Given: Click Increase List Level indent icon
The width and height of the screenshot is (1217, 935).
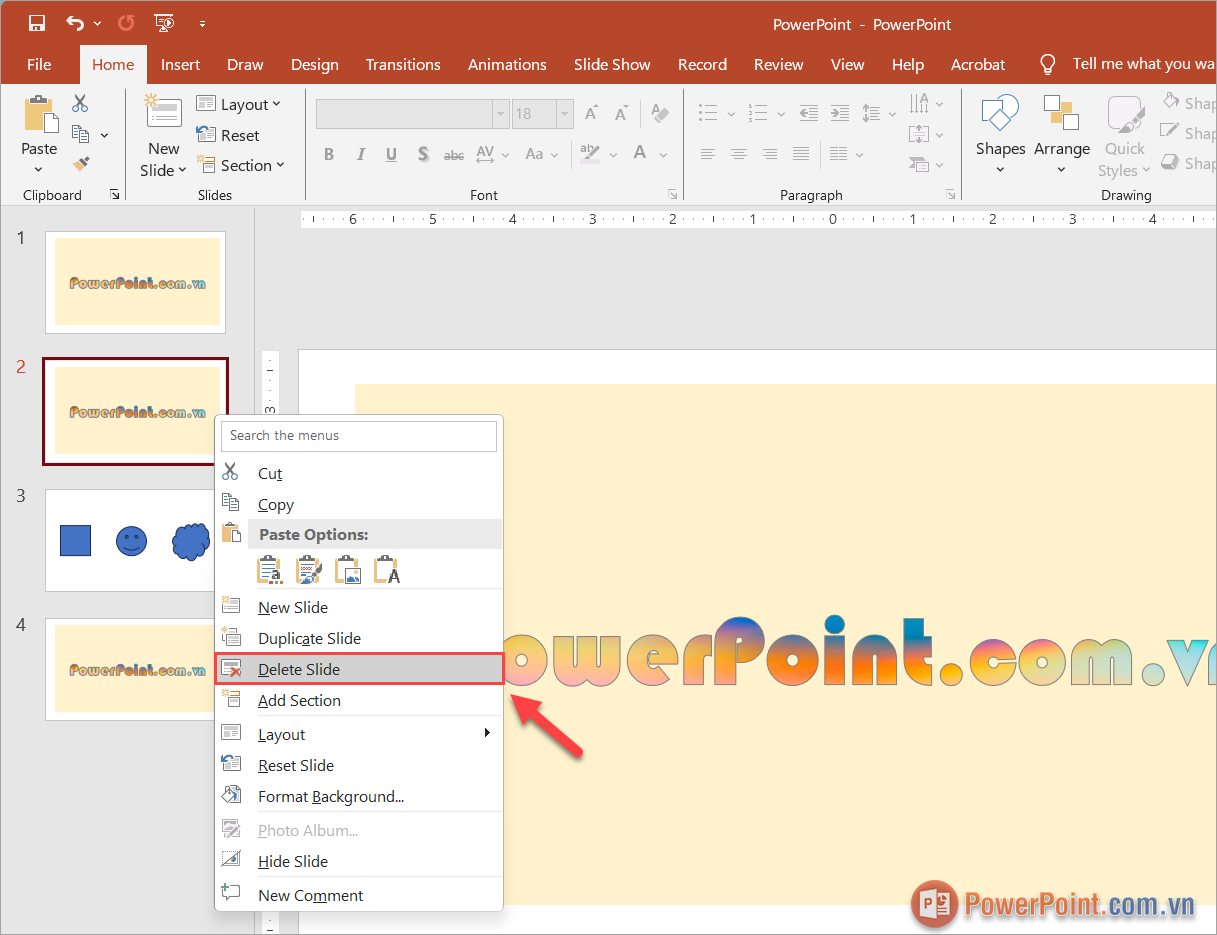Looking at the screenshot, I should pos(840,113).
